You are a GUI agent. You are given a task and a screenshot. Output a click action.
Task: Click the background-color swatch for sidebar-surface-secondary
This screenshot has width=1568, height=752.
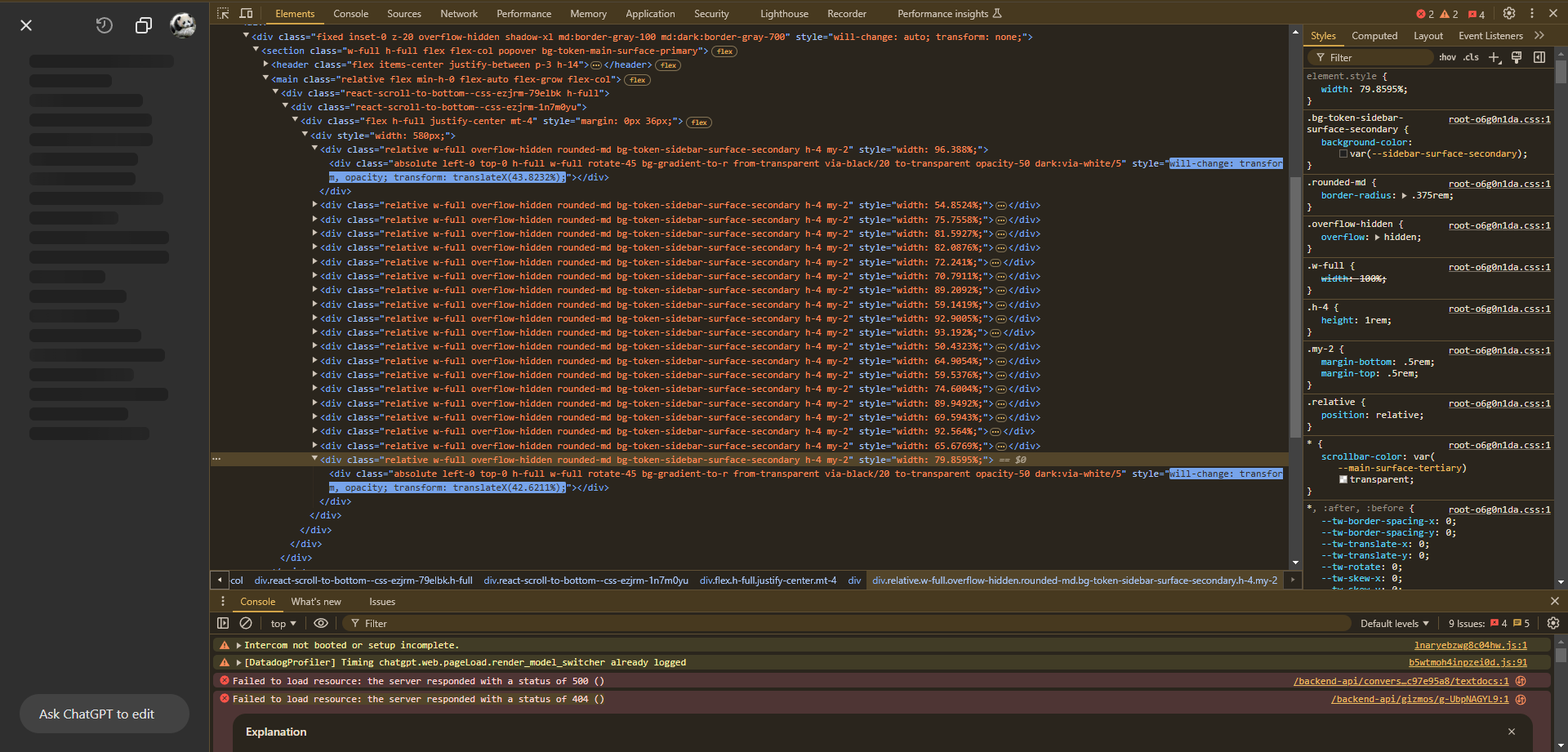tap(1343, 154)
